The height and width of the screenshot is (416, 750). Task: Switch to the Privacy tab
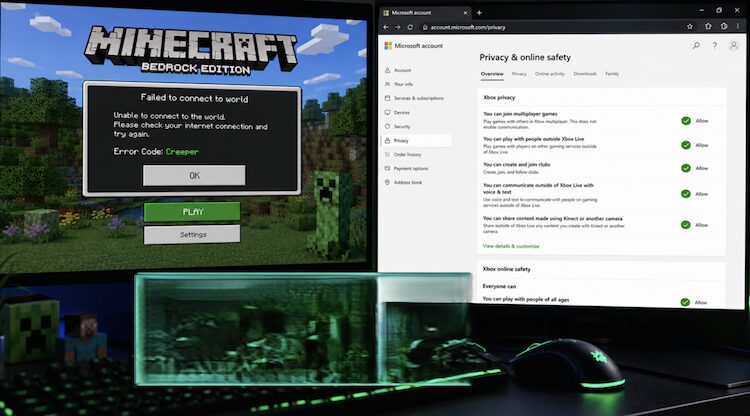coord(519,74)
